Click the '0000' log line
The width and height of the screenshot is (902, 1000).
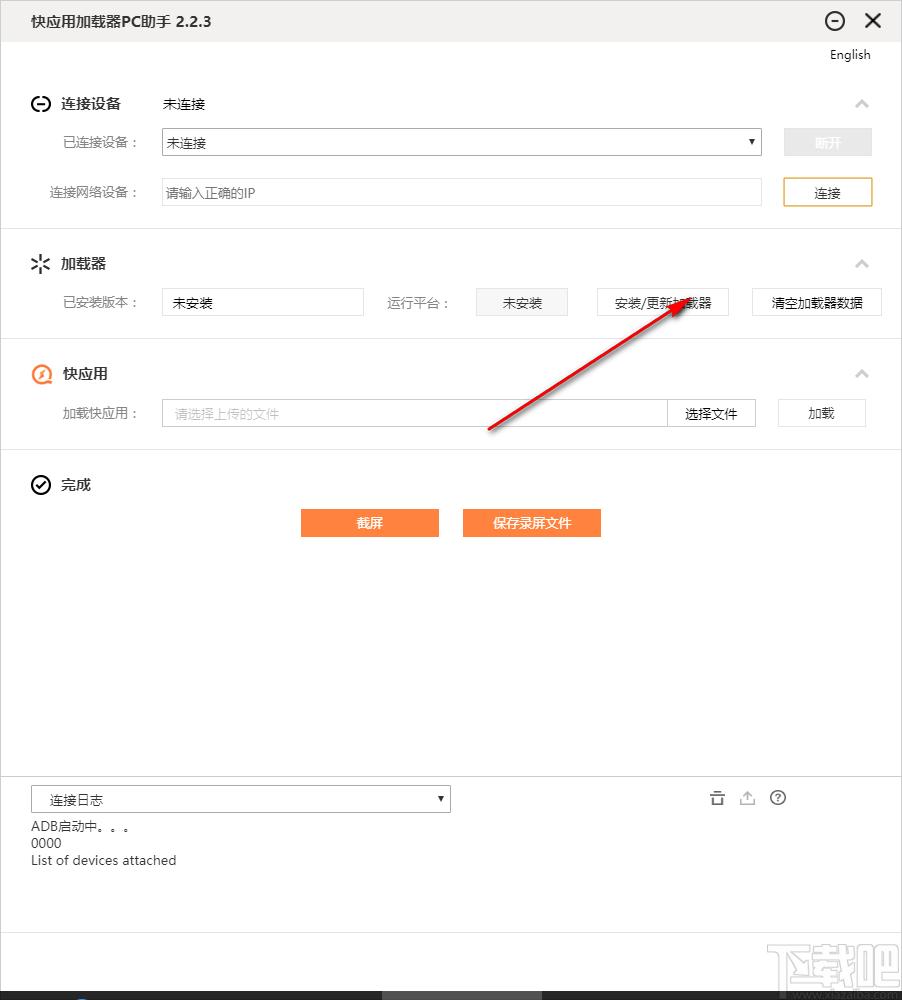pos(46,843)
